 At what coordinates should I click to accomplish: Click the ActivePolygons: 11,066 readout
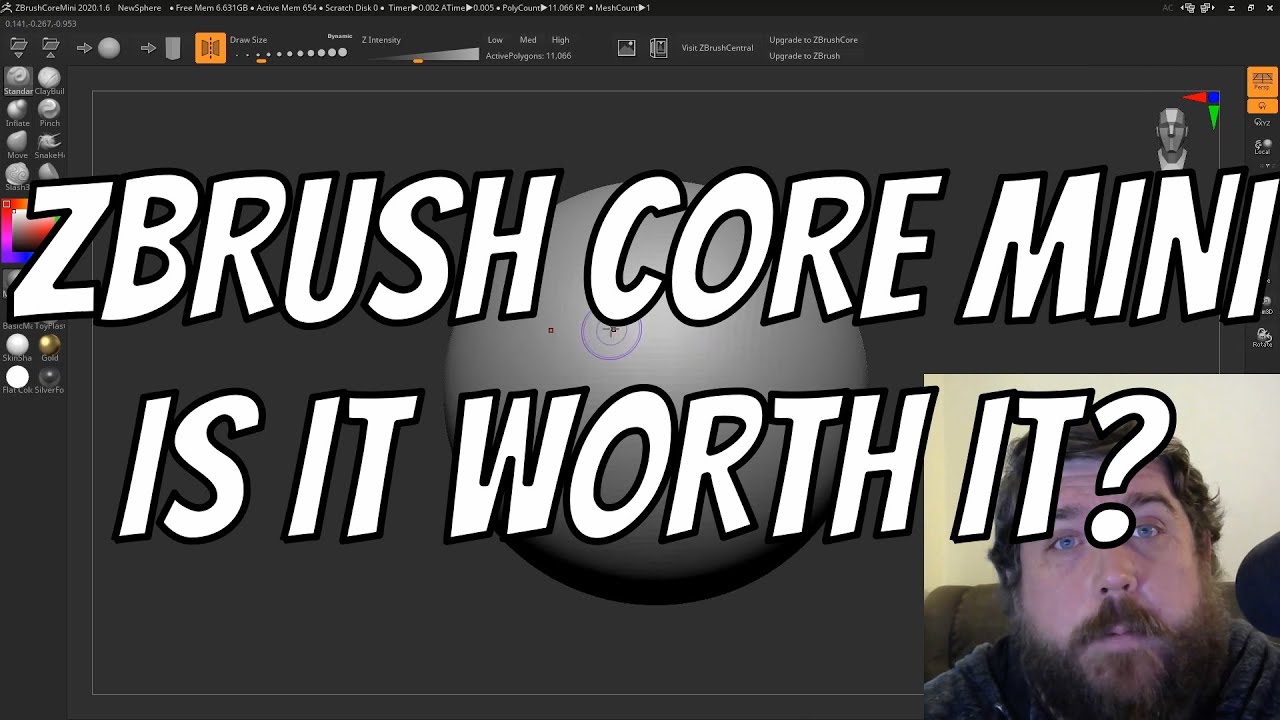tap(528, 56)
